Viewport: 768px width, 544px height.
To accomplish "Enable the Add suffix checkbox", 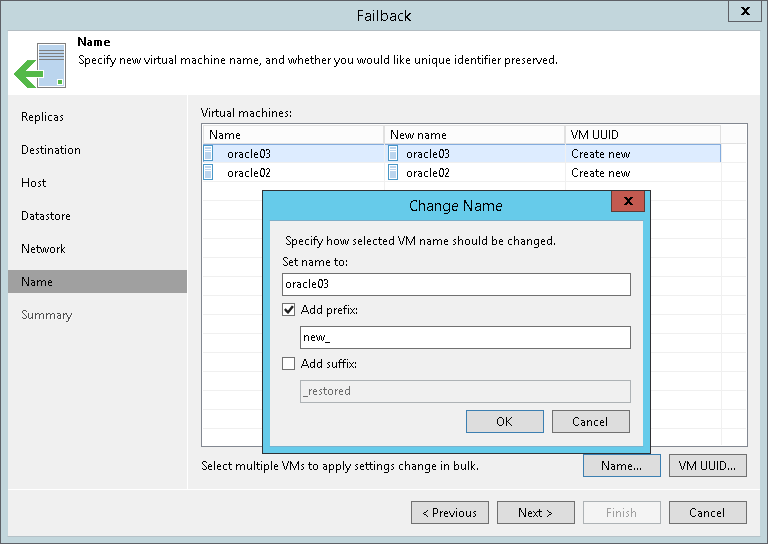I will click(x=289, y=364).
